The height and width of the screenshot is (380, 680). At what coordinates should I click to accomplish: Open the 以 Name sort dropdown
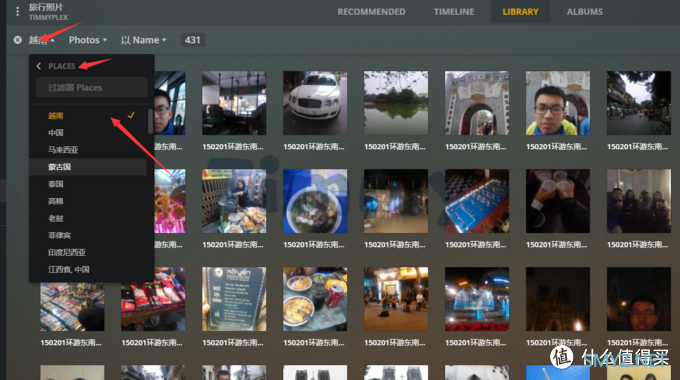[144, 40]
